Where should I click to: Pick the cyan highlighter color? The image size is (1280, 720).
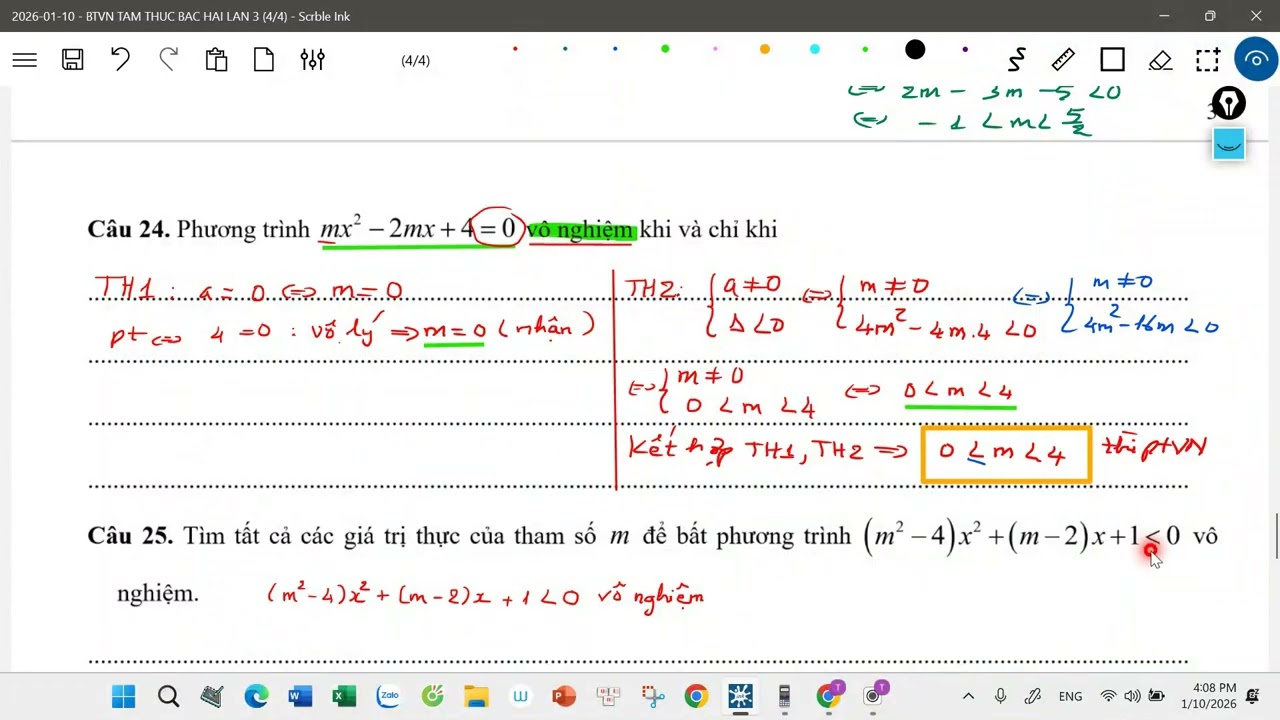pyautogui.click(x=815, y=49)
